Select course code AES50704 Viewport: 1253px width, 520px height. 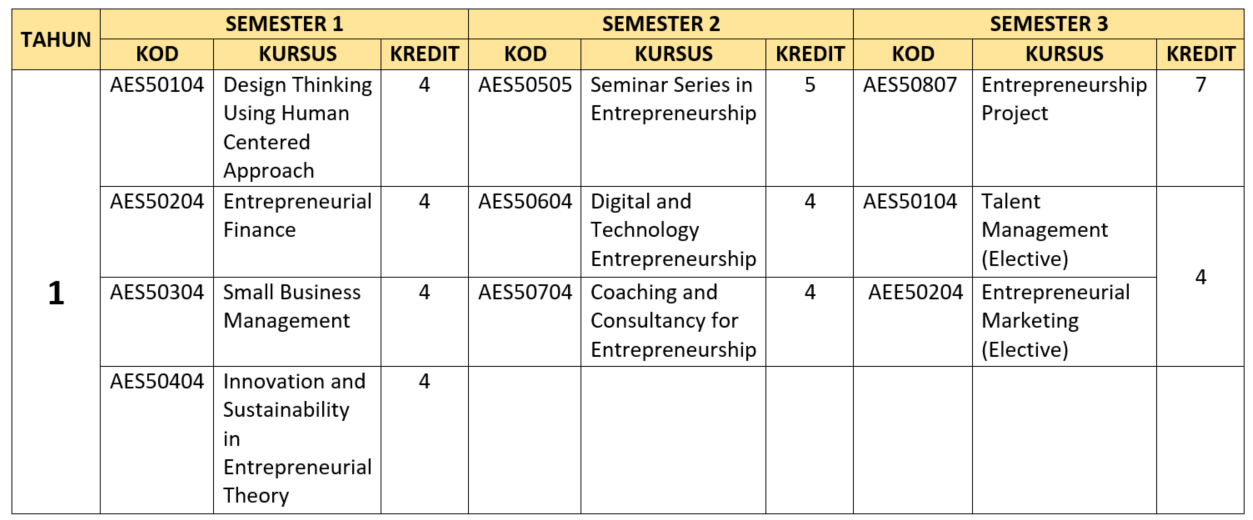(525, 293)
